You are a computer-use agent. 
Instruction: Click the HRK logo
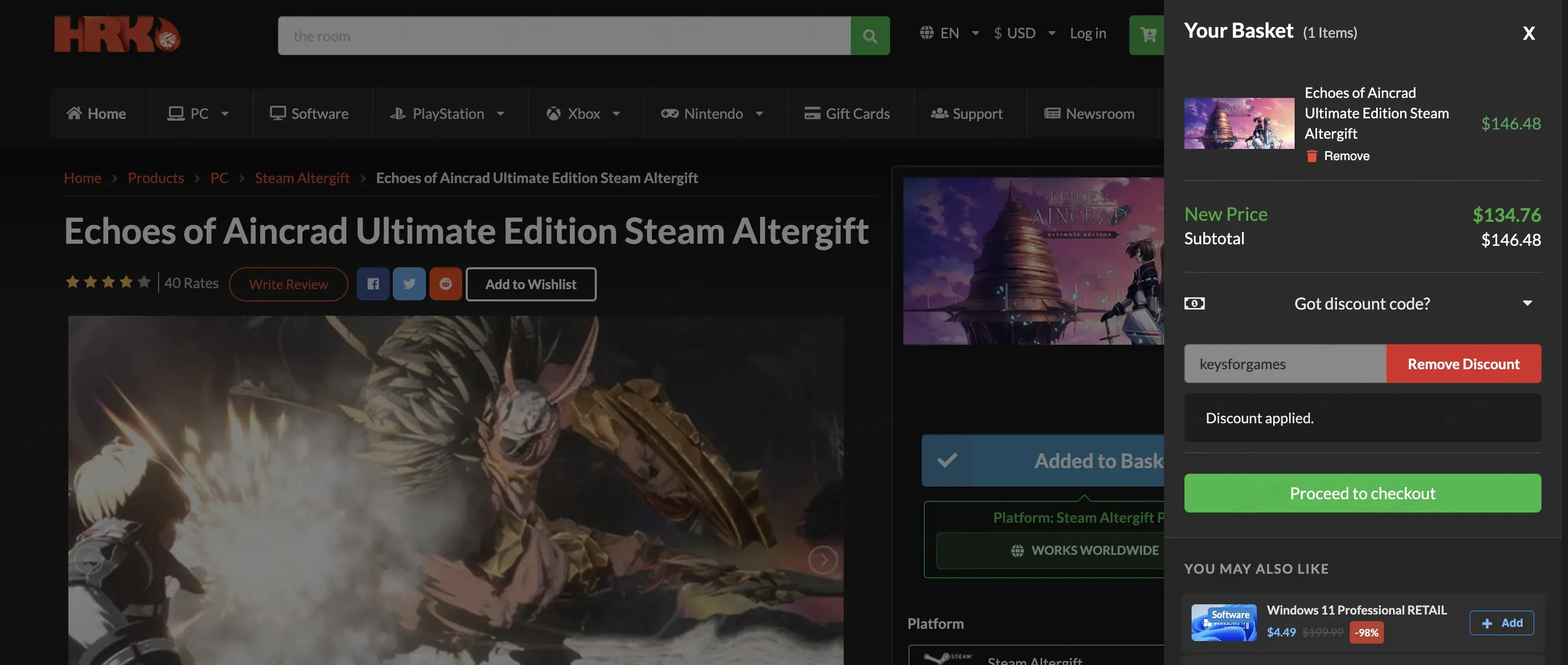click(117, 34)
